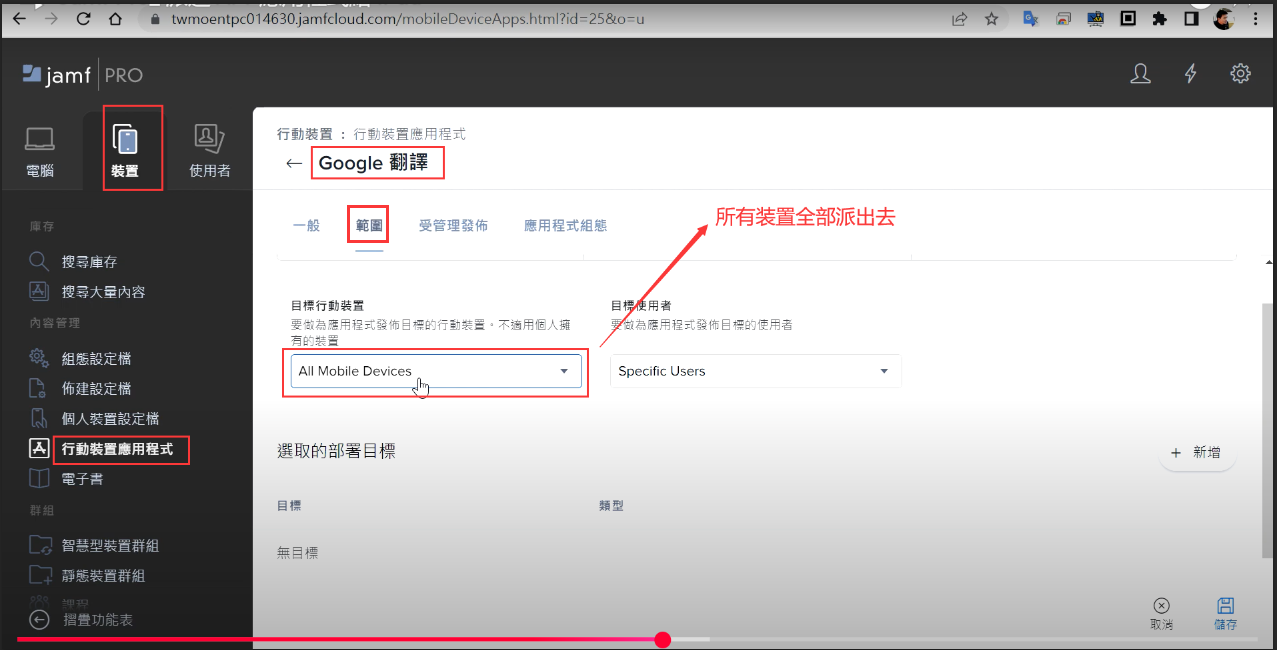Open the settings gear icon in Jamf
This screenshot has height=650, width=1277.
click(1240, 74)
